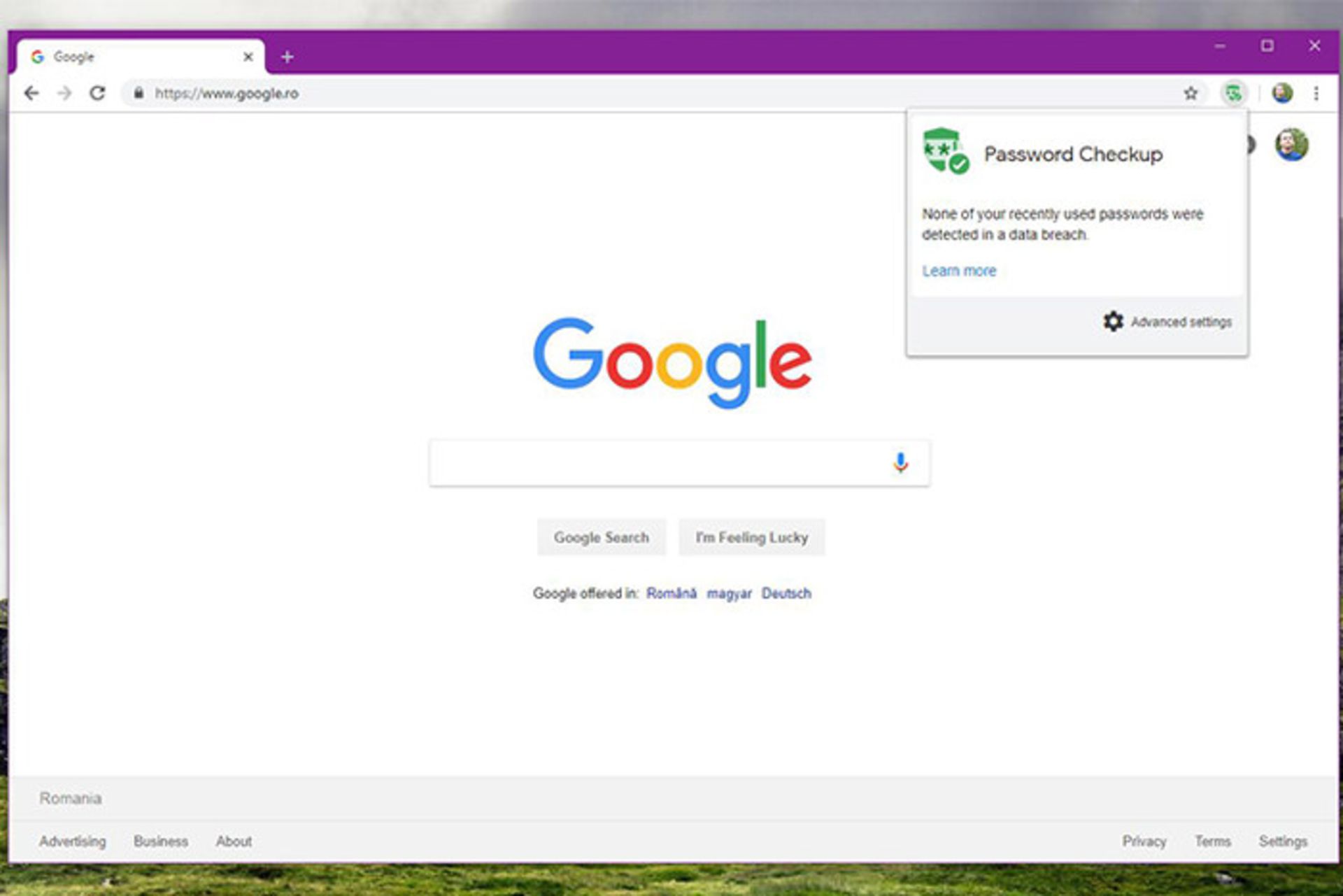Viewport: 1343px width, 896px height.
Task: Click the forward navigation arrow
Action: (64, 93)
